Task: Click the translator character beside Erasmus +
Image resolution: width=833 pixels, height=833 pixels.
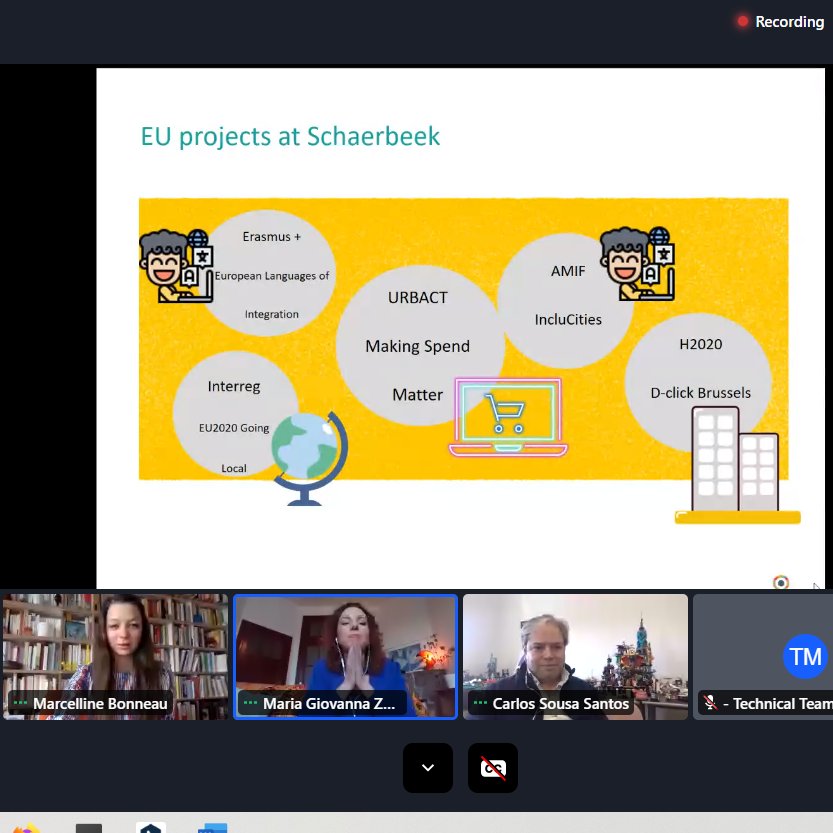Action: tap(176, 266)
